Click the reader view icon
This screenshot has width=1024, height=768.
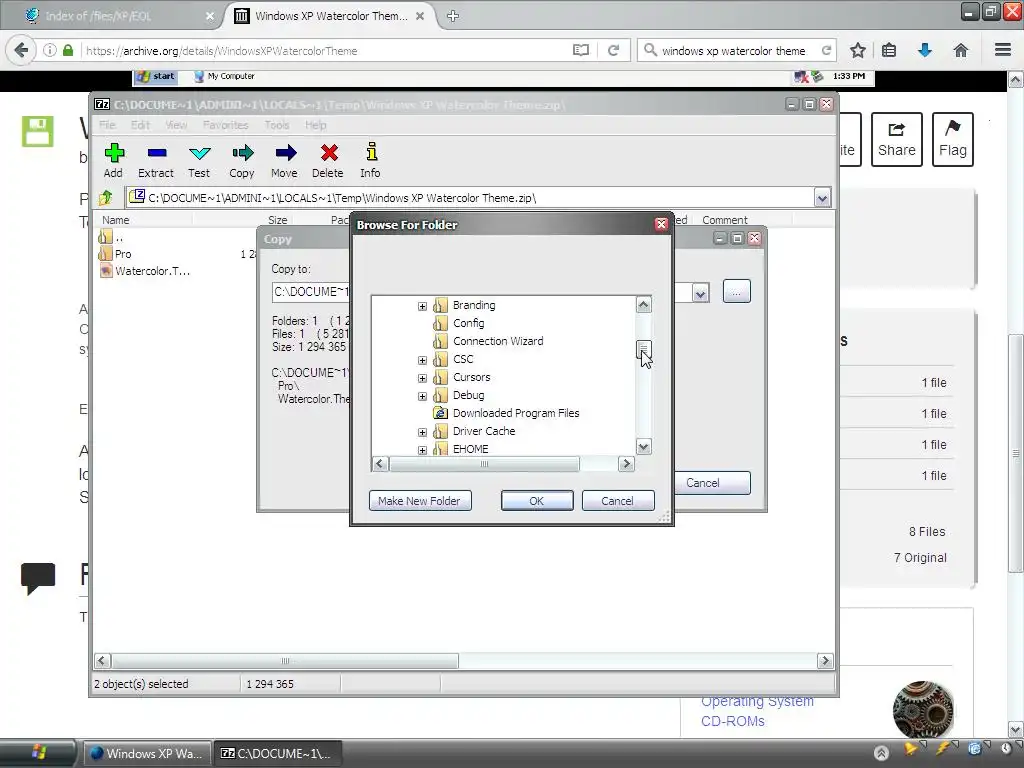(581, 50)
